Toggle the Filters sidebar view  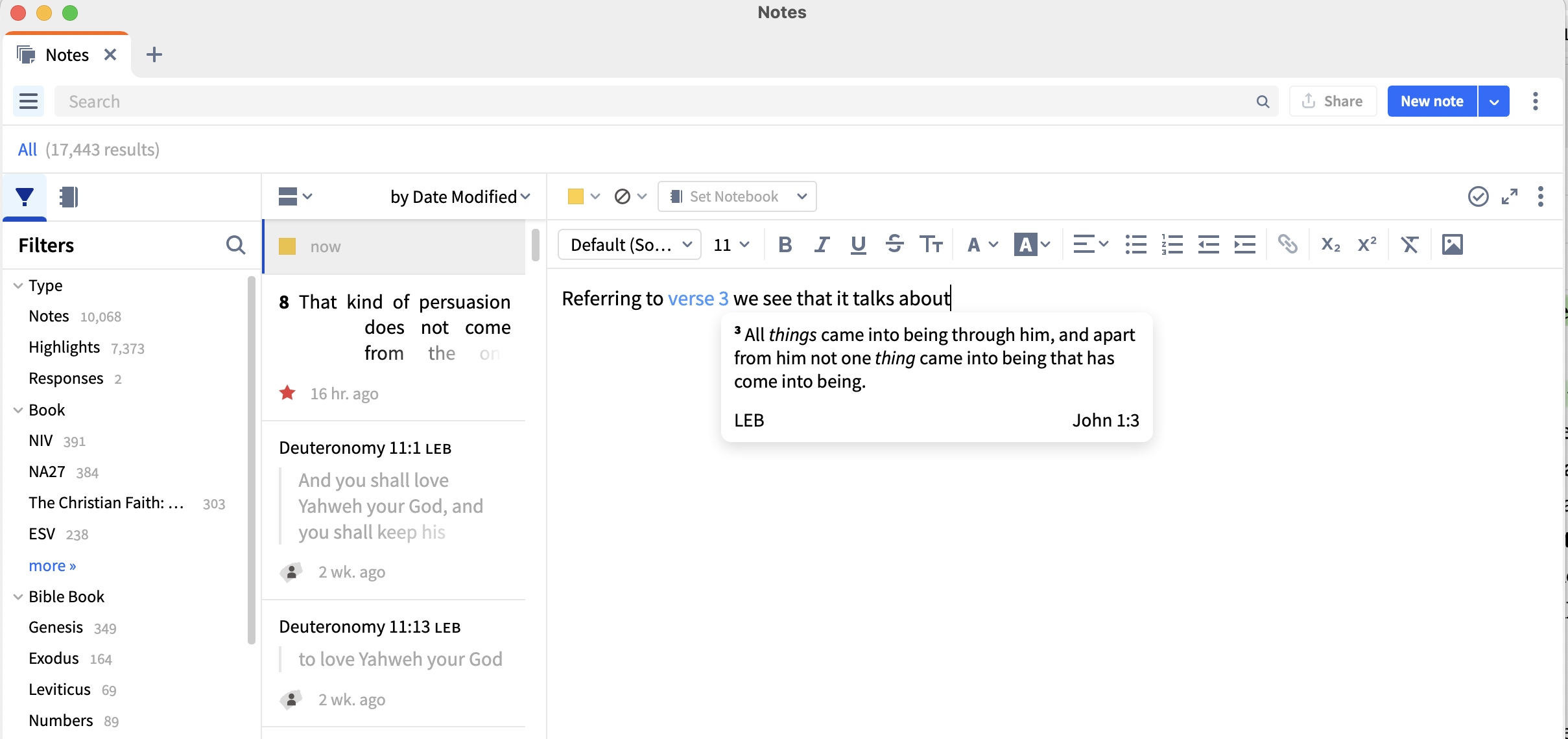(25, 196)
